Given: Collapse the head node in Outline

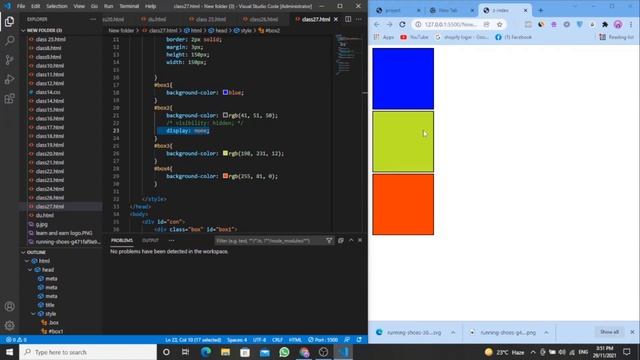Looking at the screenshot, I should (x=30, y=270).
